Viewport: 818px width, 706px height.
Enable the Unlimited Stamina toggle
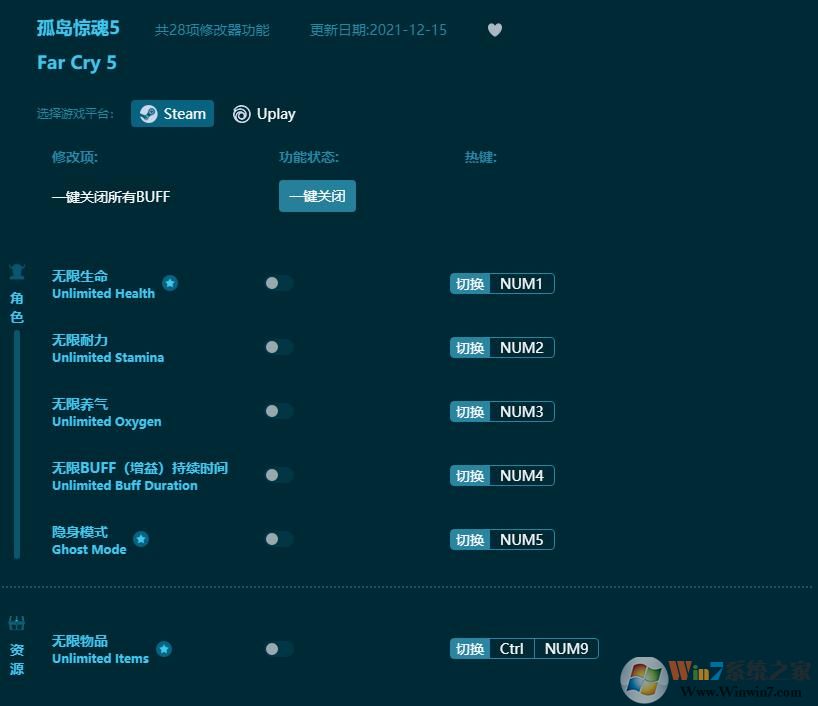click(278, 347)
